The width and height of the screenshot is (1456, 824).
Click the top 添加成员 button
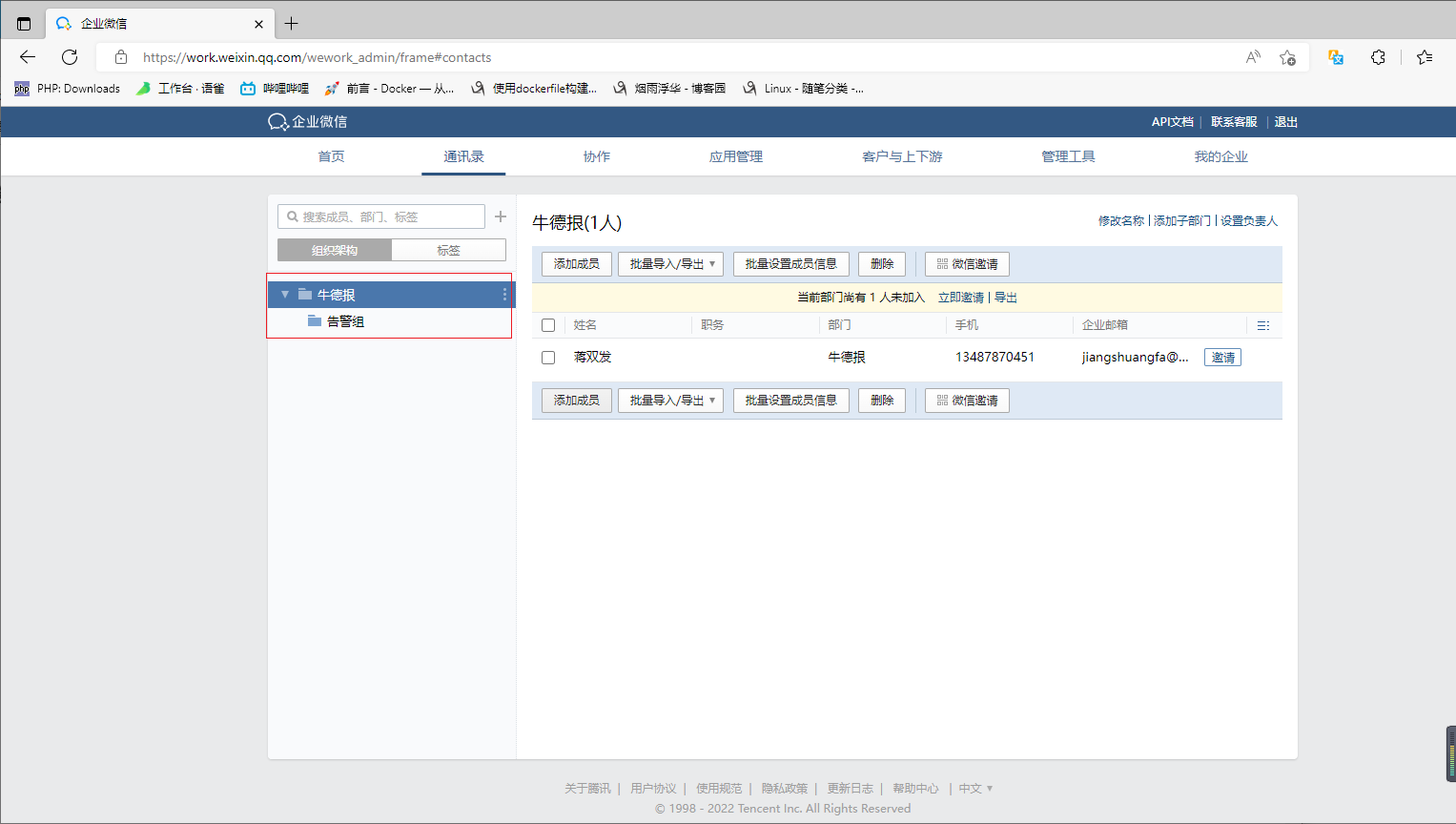(577, 264)
